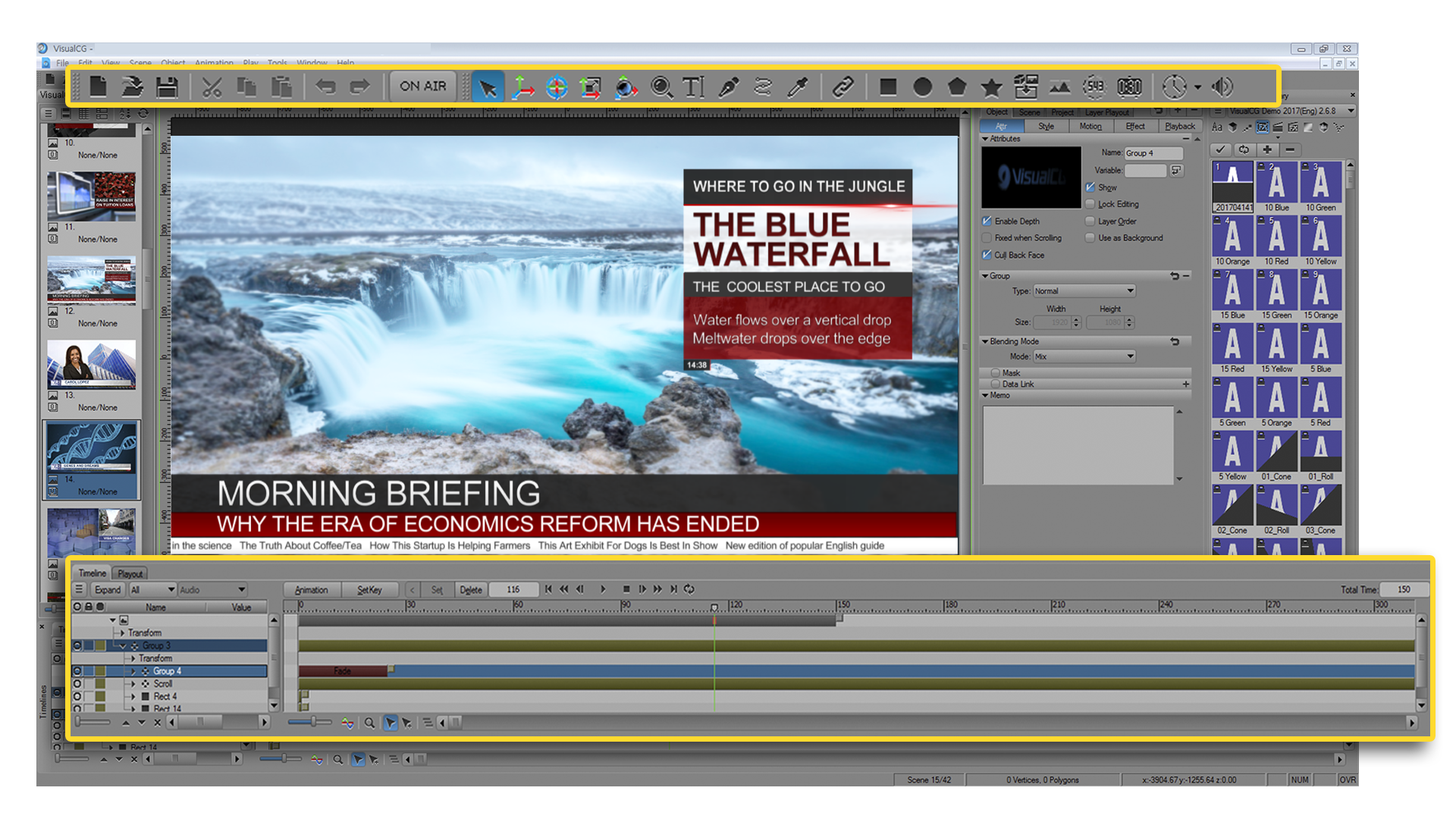Open the Scene panel tab
Viewport: 1456px width, 819px height.
click(x=1030, y=112)
